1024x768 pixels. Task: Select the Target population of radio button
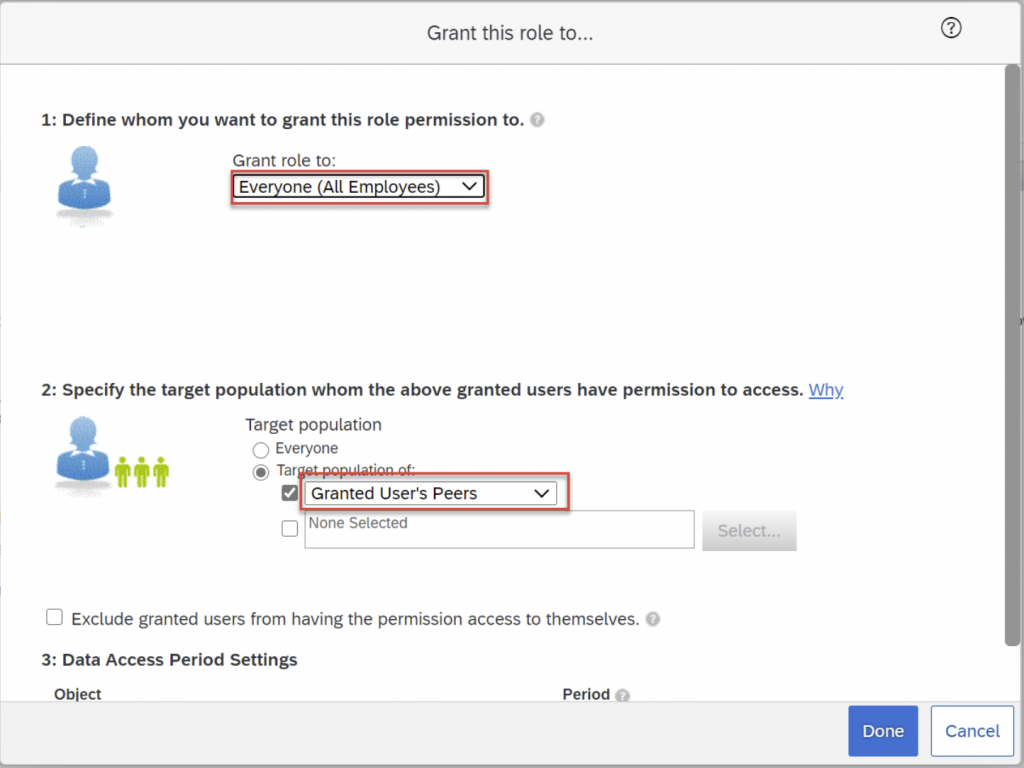point(261,472)
